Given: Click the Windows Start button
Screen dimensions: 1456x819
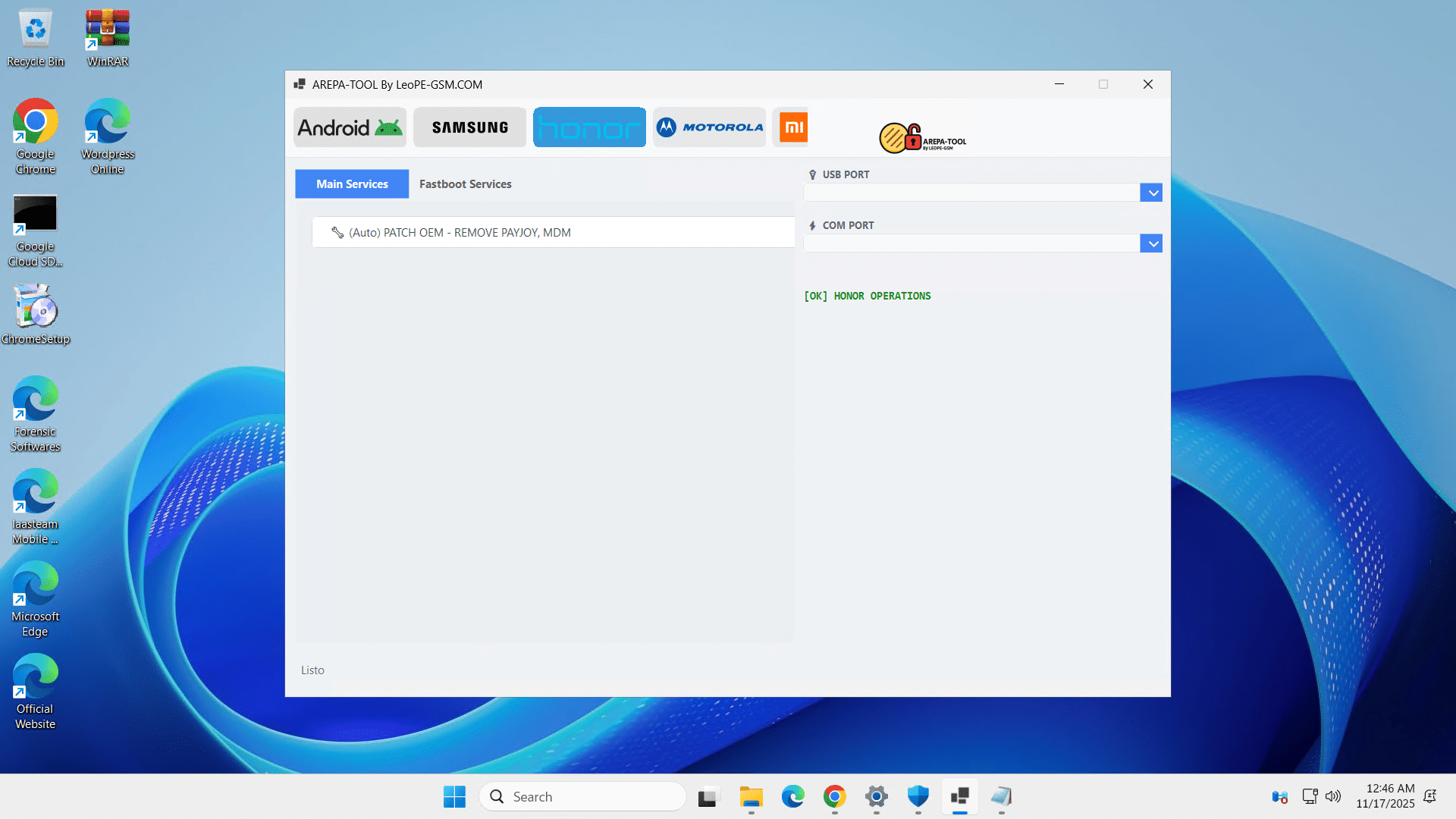Looking at the screenshot, I should click(454, 796).
